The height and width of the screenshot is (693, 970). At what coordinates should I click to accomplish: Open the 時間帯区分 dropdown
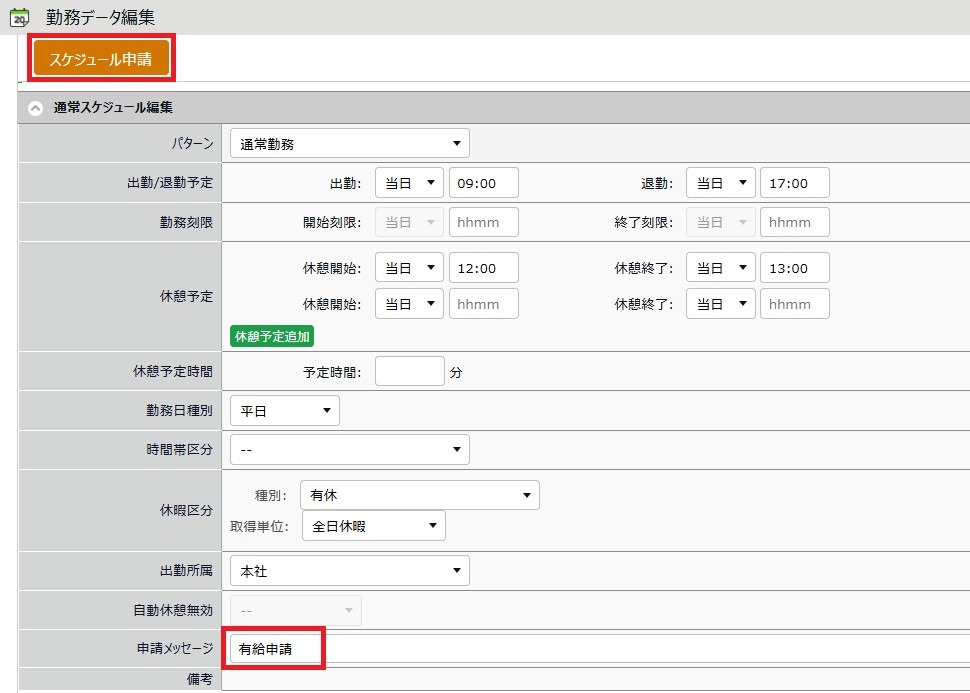(349, 450)
